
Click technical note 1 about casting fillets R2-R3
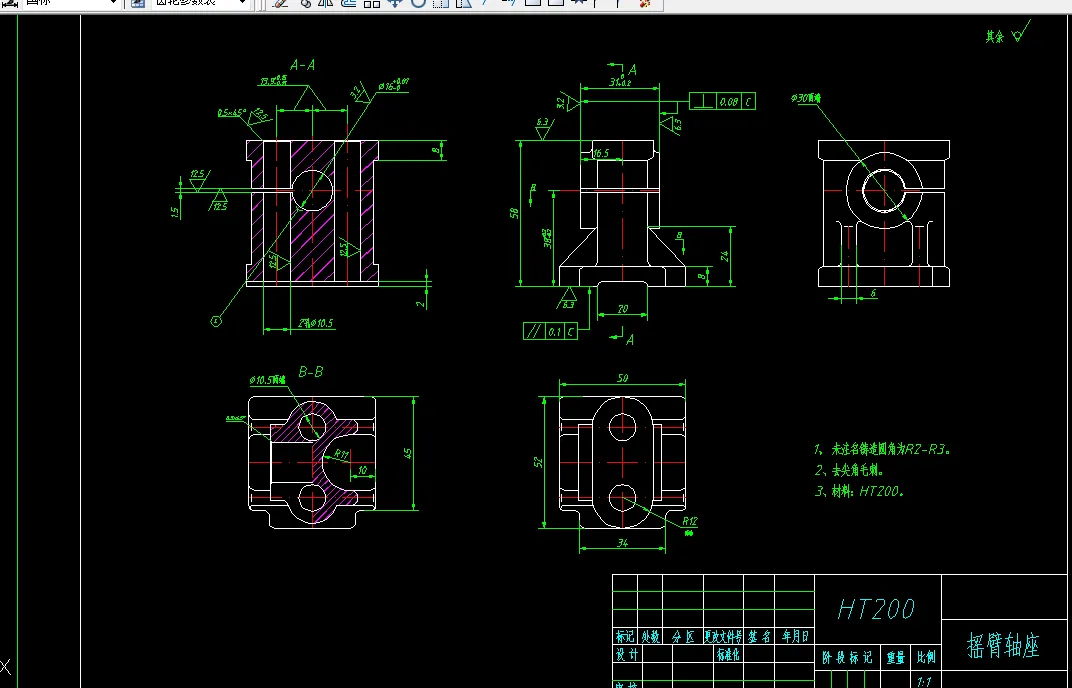(882, 449)
